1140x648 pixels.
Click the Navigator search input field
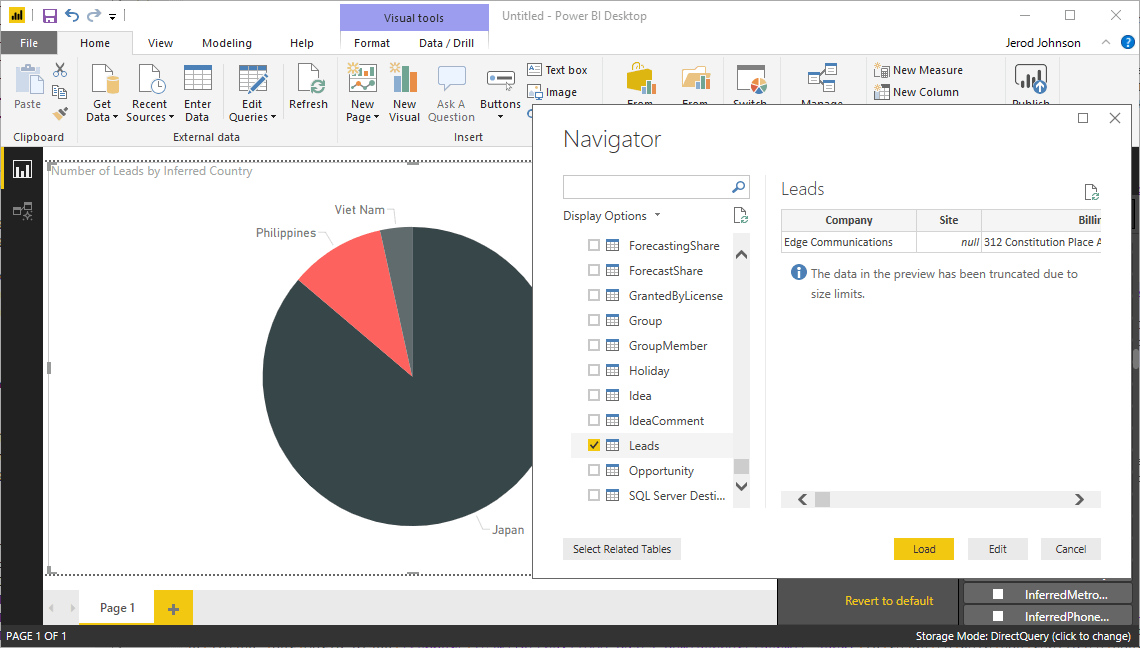(x=647, y=187)
